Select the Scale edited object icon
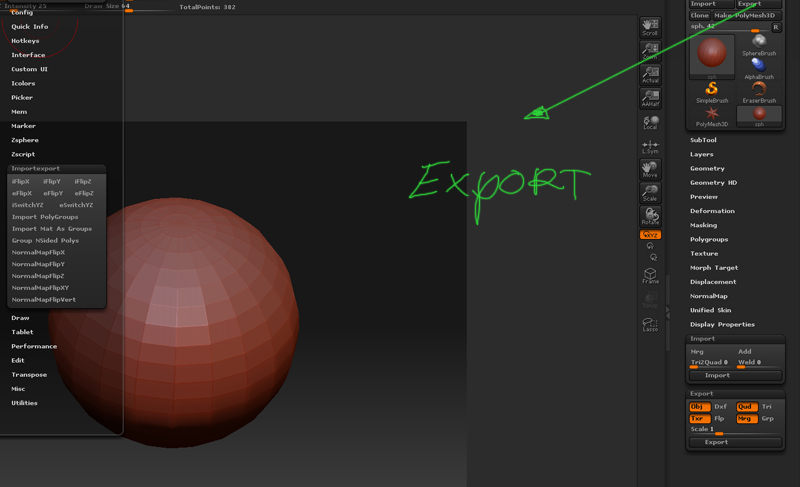800x487 pixels. click(650, 193)
